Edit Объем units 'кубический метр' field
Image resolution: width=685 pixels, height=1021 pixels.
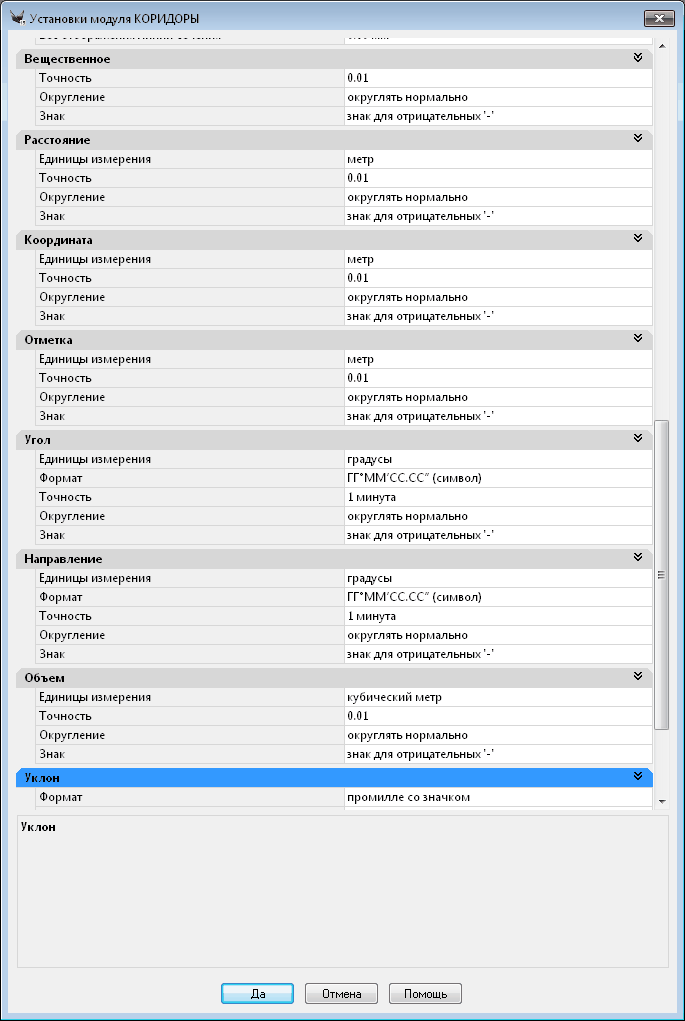497,697
